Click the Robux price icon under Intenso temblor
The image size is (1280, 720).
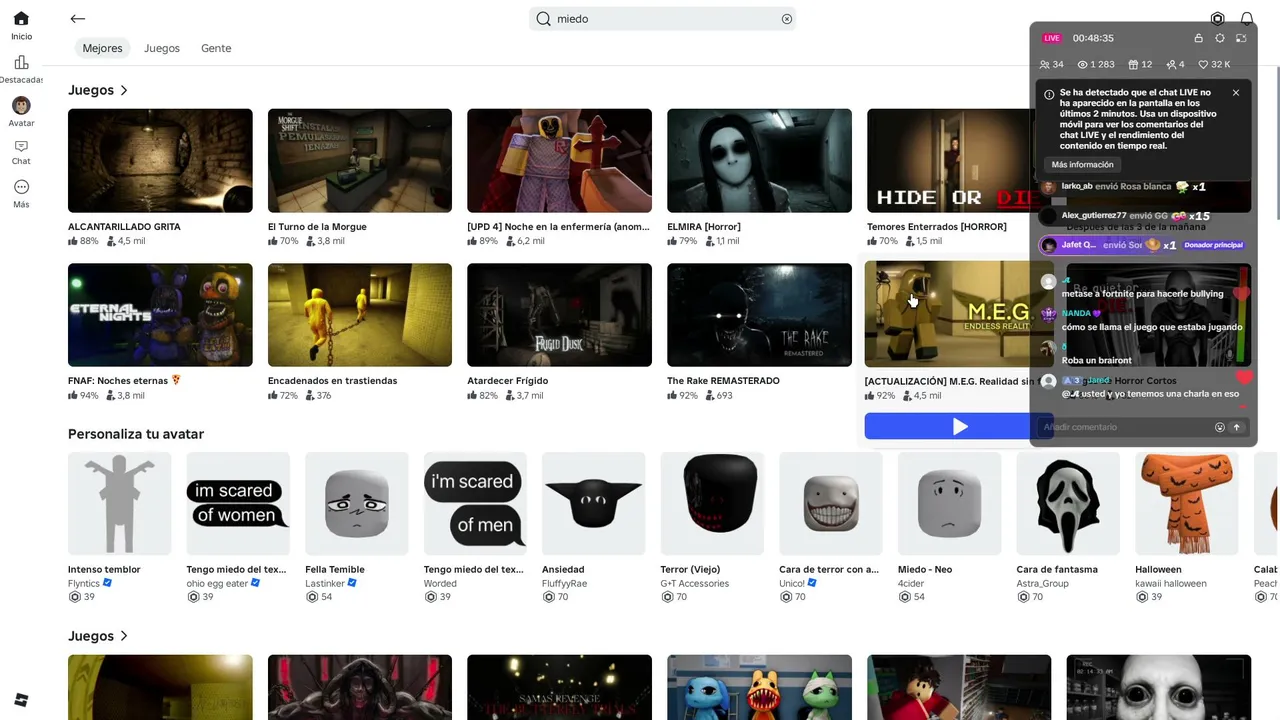click(x=74, y=597)
